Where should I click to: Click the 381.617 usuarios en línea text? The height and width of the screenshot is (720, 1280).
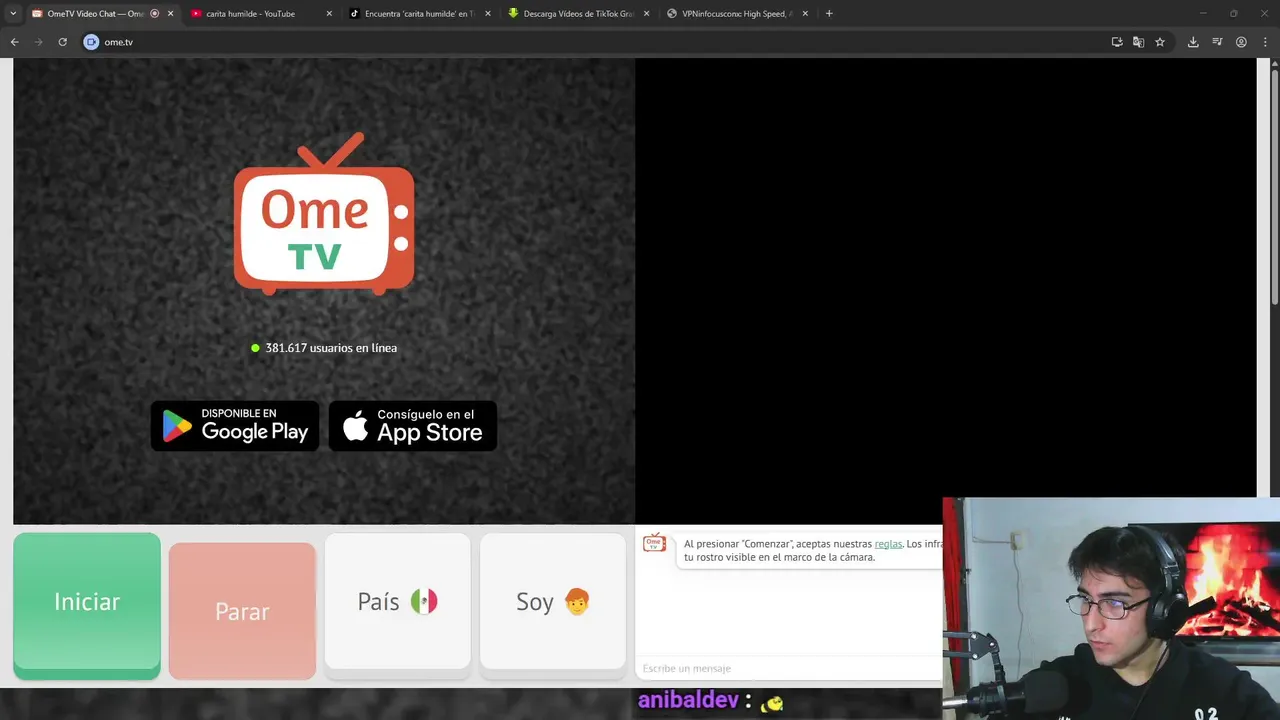(x=331, y=348)
